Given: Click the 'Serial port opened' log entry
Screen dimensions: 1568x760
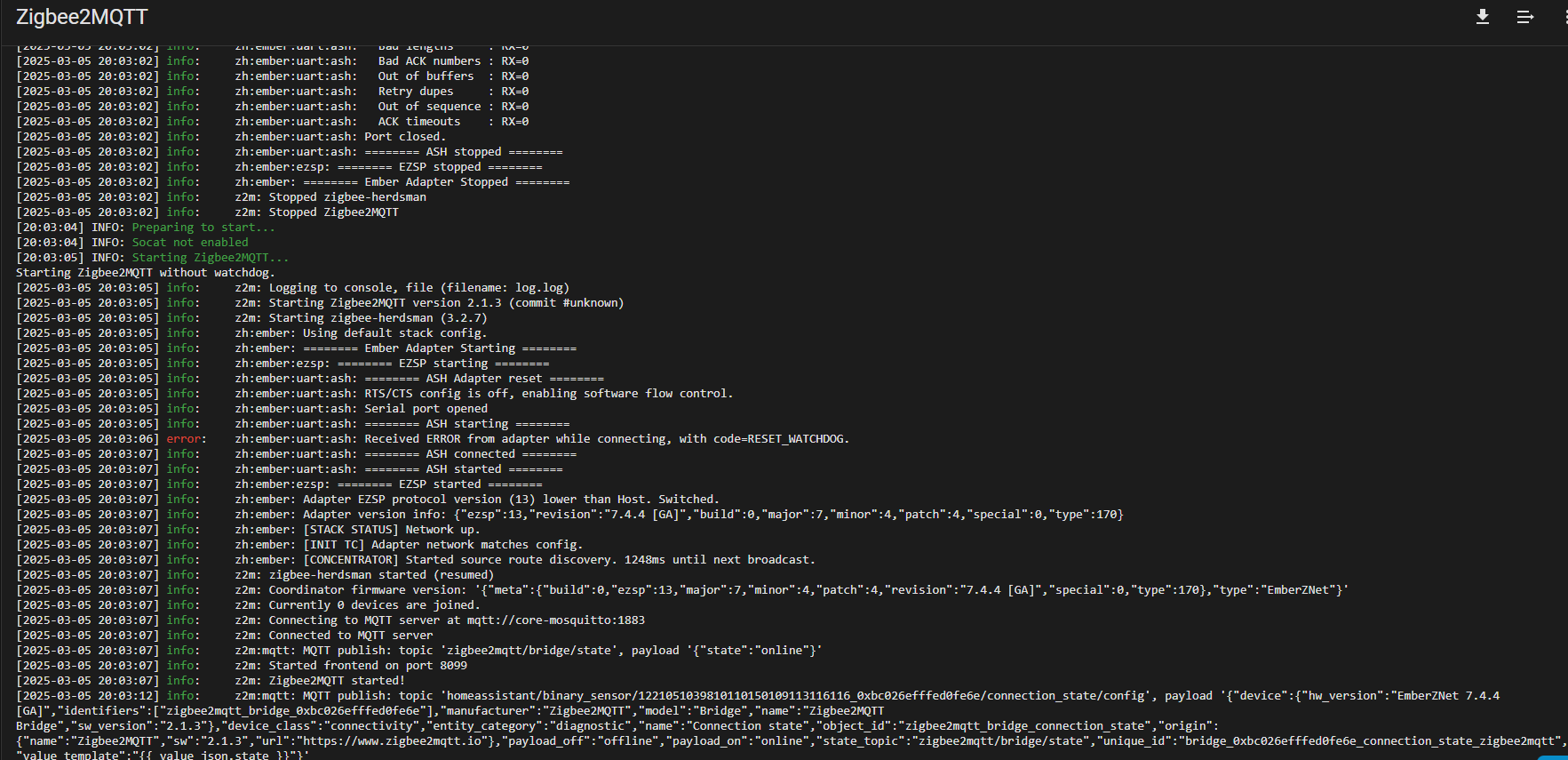Looking at the screenshot, I should pos(426,409).
